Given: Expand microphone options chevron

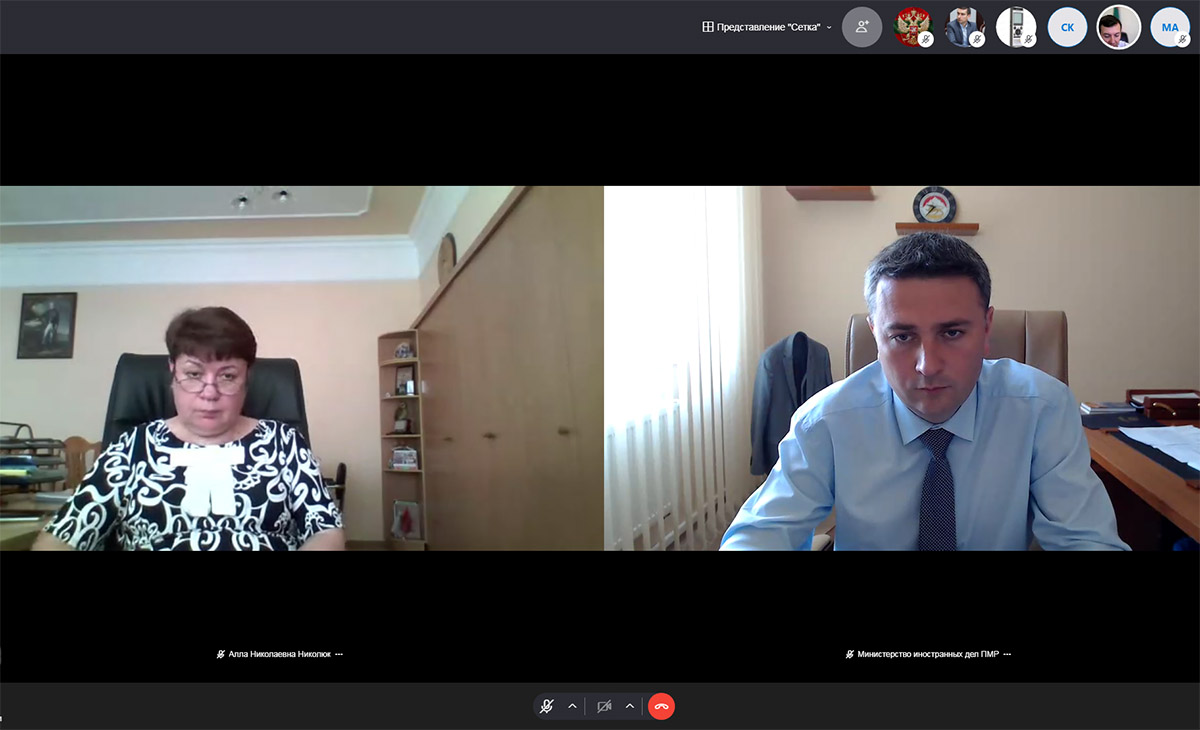Looking at the screenshot, I should tap(572, 706).
